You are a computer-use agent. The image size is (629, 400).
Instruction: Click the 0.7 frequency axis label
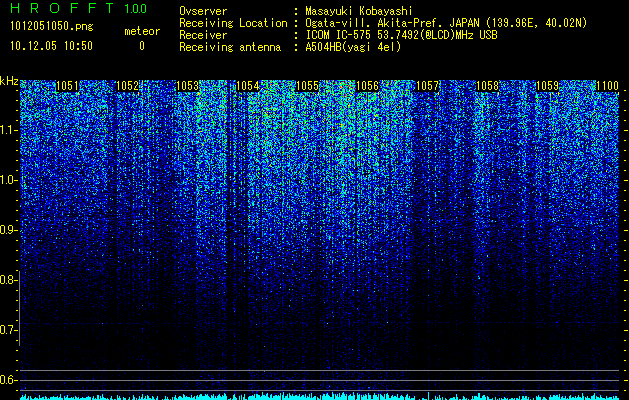pos(6,330)
